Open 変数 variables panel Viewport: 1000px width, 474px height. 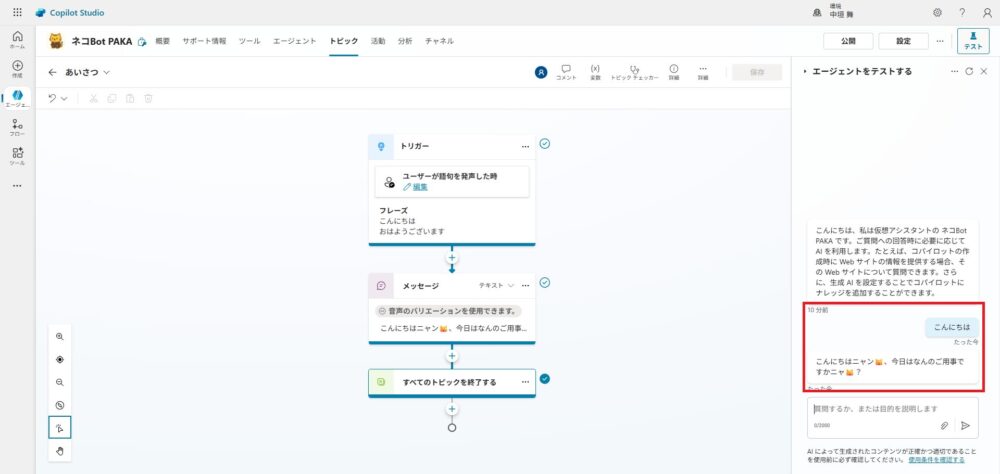click(595, 72)
